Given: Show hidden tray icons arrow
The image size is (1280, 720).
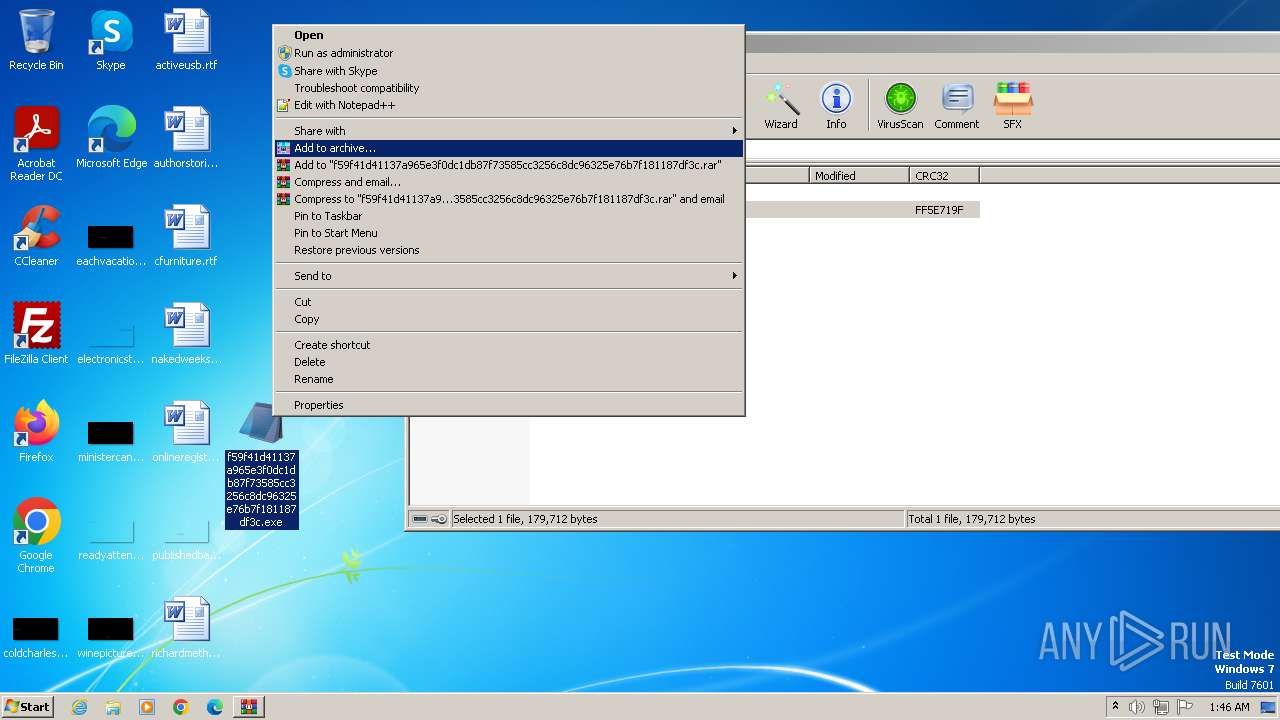Looking at the screenshot, I should [x=1116, y=707].
